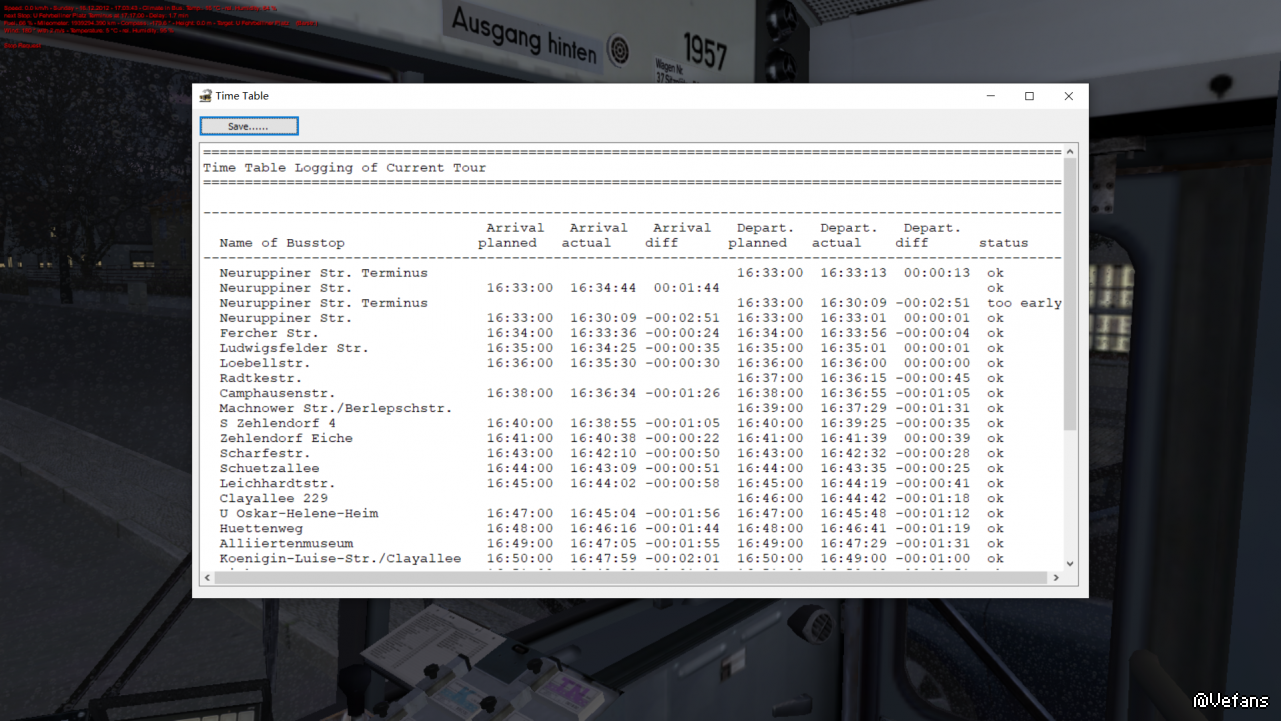Close the Time Table window
Image resolution: width=1281 pixels, height=721 pixels.
click(x=1068, y=96)
